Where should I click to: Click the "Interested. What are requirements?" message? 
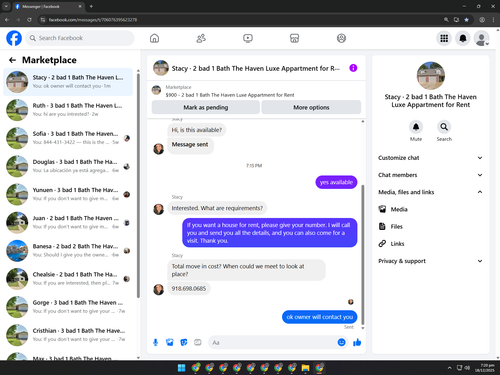(217, 208)
